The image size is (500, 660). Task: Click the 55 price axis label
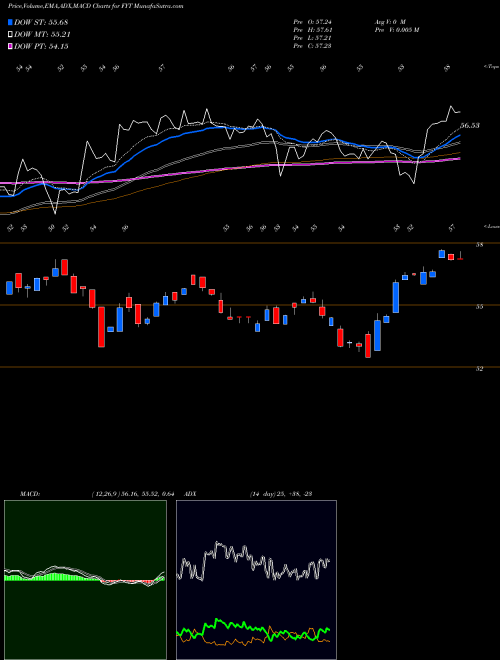pyautogui.click(x=479, y=307)
